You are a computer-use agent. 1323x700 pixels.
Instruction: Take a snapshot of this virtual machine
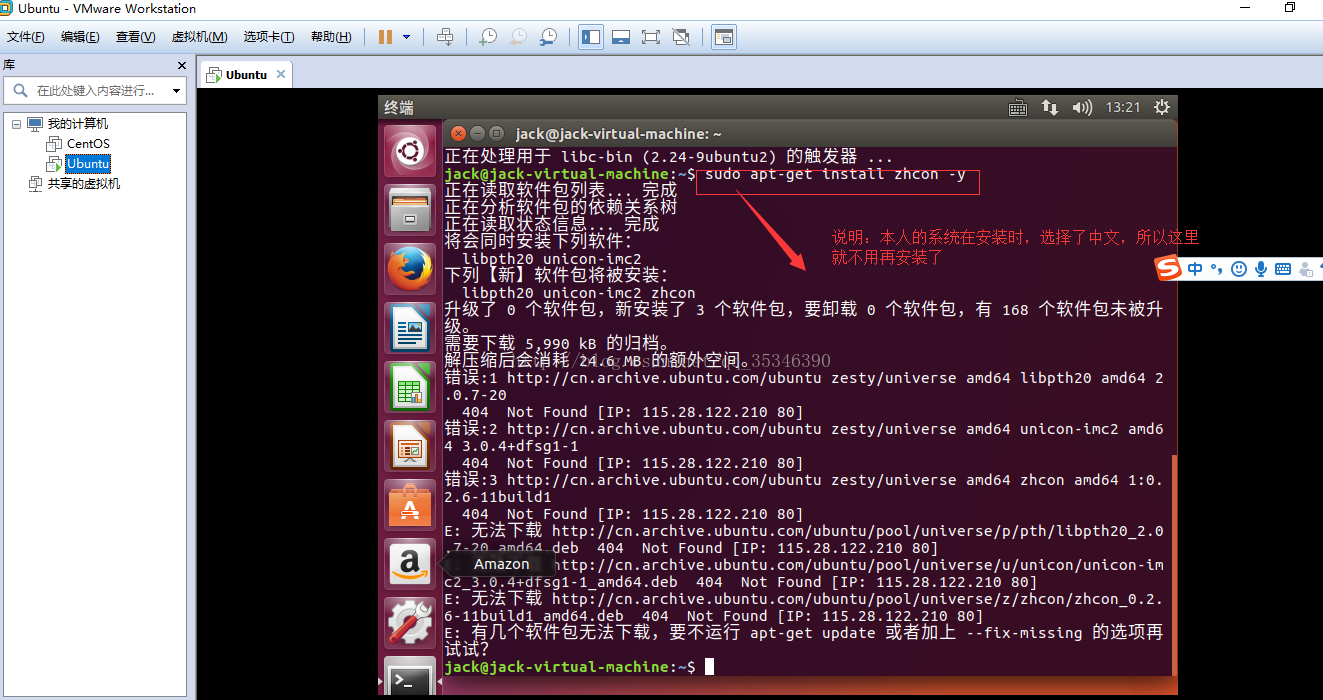[487, 37]
